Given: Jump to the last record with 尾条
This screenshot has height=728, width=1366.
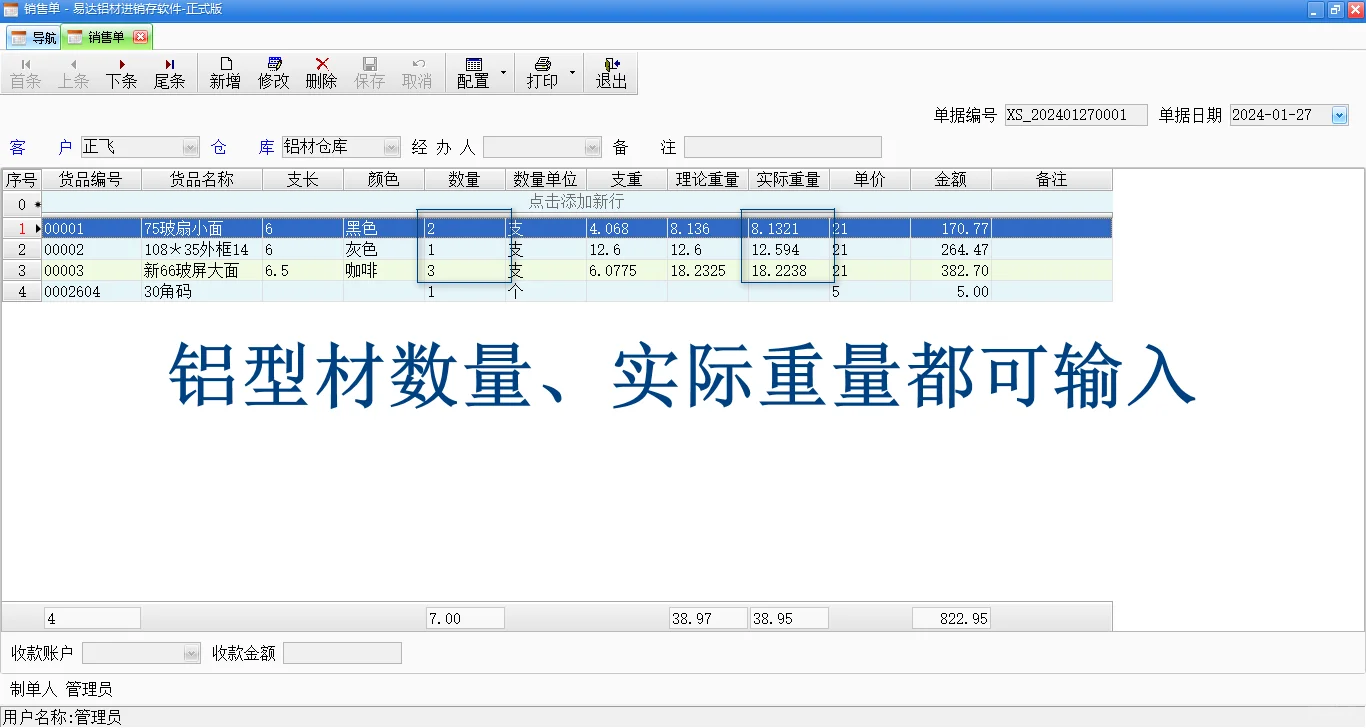Looking at the screenshot, I should click(x=169, y=71).
